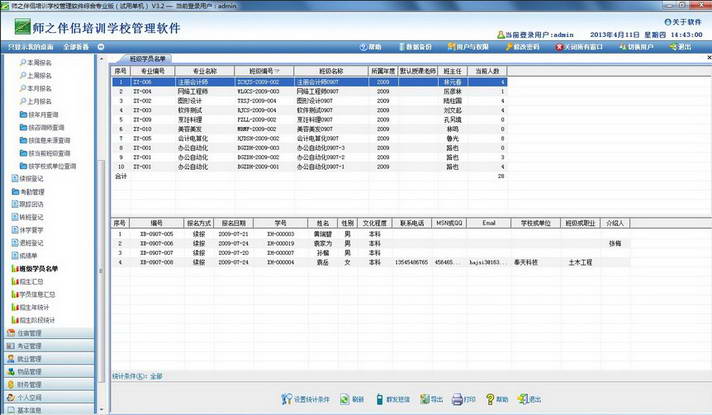Click 全部折叠 collapse all
This screenshot has height=415, width=712.
[x=76, y=47]
